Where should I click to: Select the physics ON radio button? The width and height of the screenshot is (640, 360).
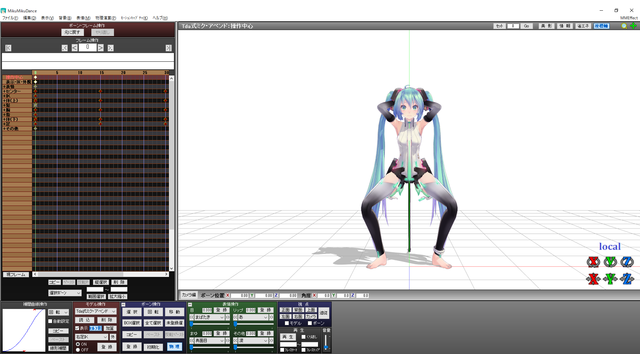click(78, 344)
